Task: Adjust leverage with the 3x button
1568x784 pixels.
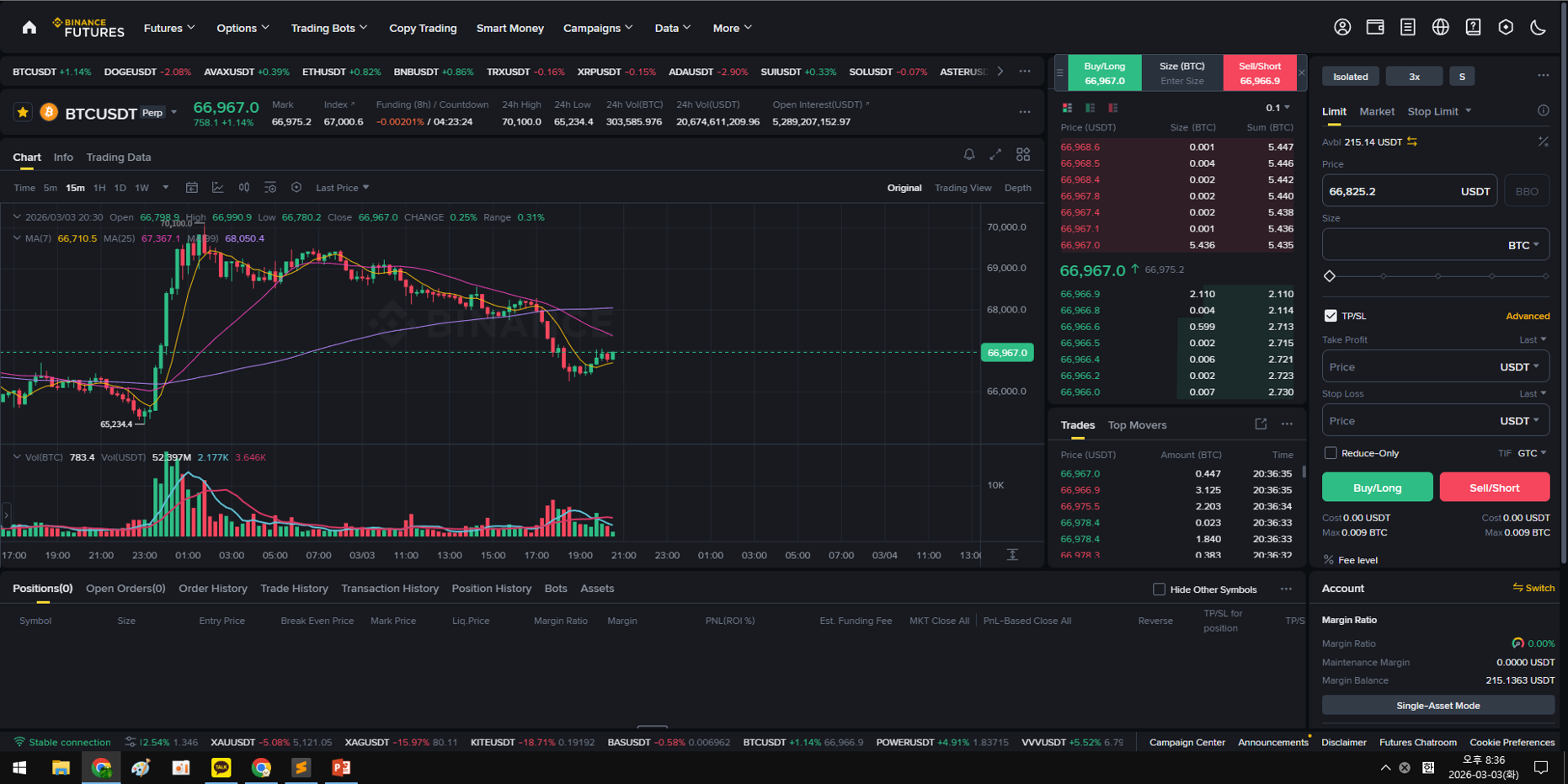Action: [x=1414, y=77]
